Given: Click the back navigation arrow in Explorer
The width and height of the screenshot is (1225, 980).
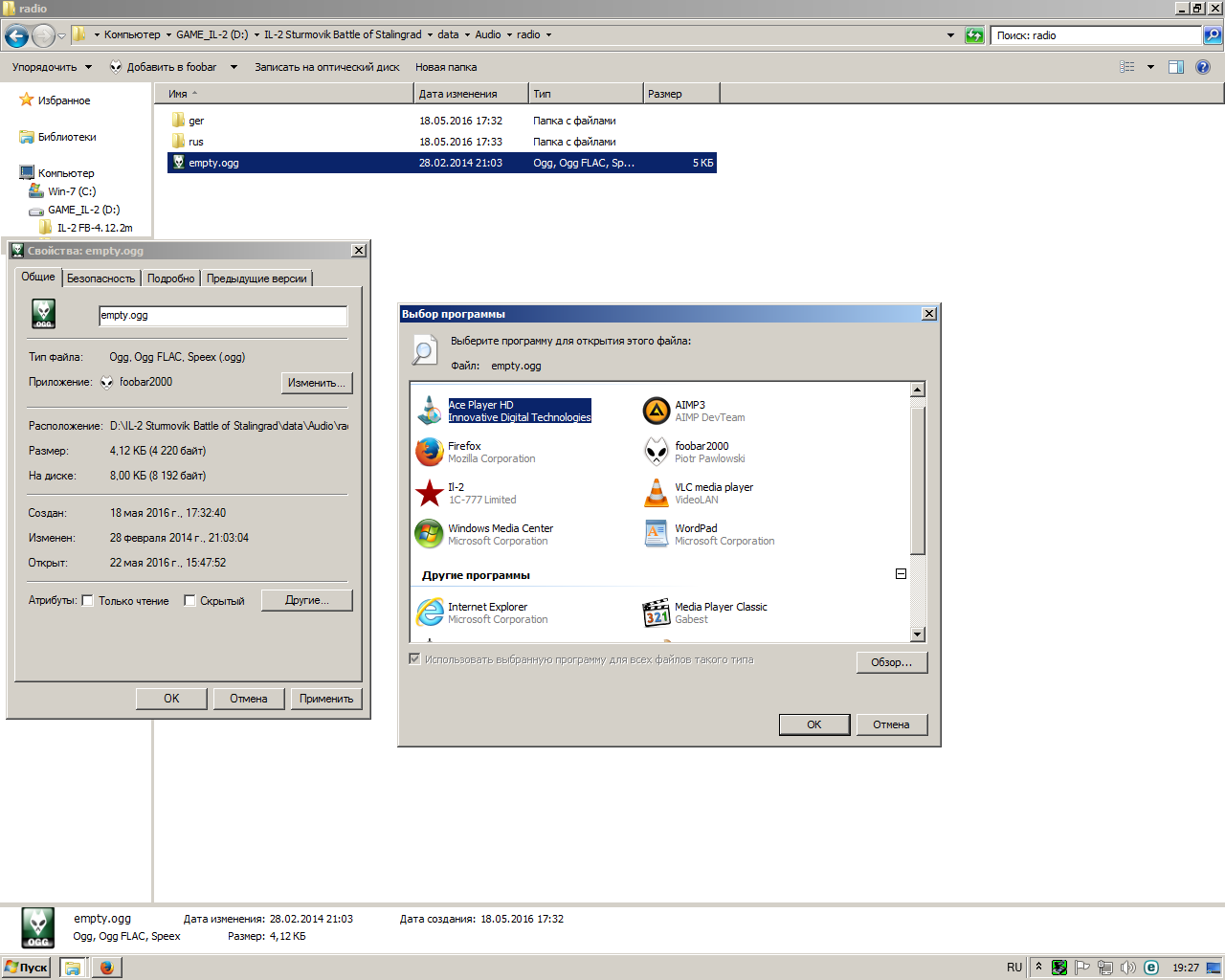Looking at the screenshot, I should pos(16,36).
